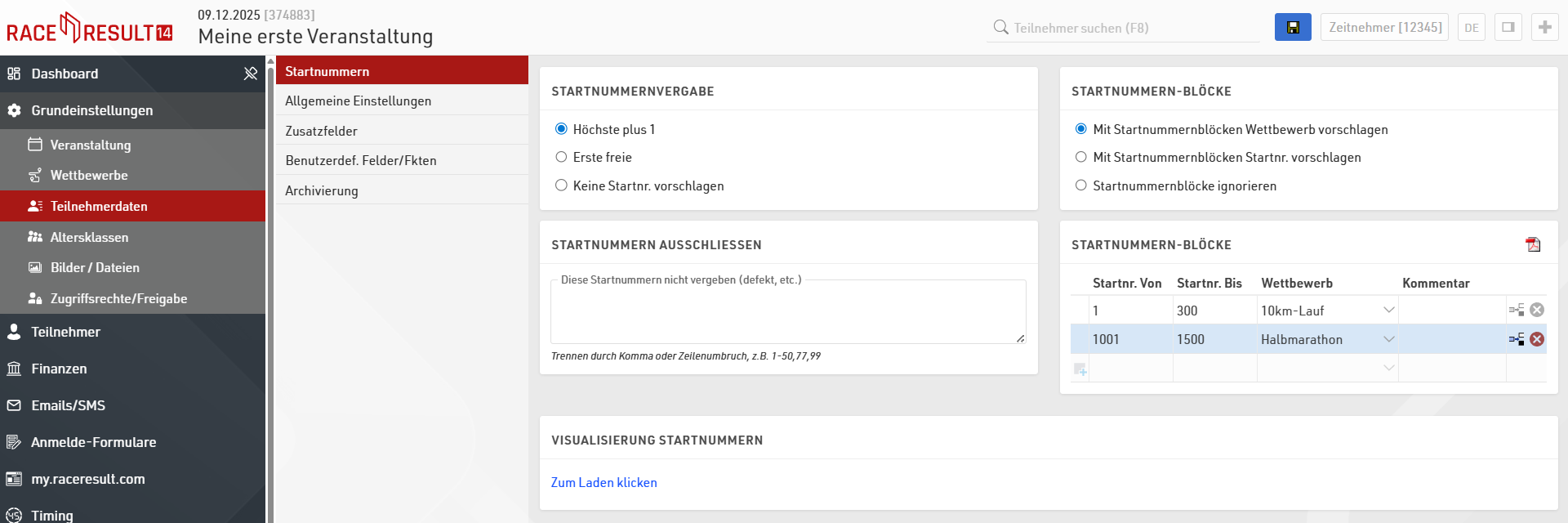Click the blue save disk icon

pos(1292,27)
